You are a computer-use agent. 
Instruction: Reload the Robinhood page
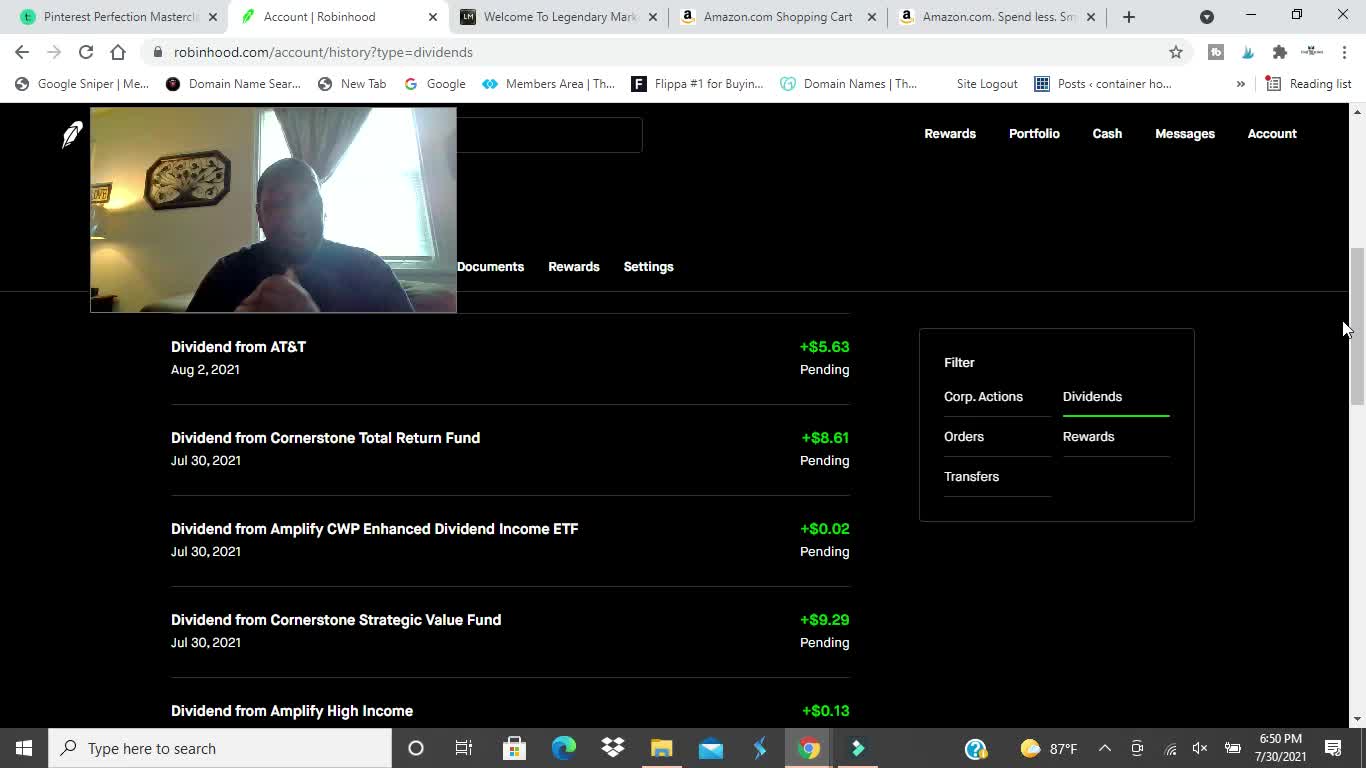pyautogui.click(x=86, y=52)
